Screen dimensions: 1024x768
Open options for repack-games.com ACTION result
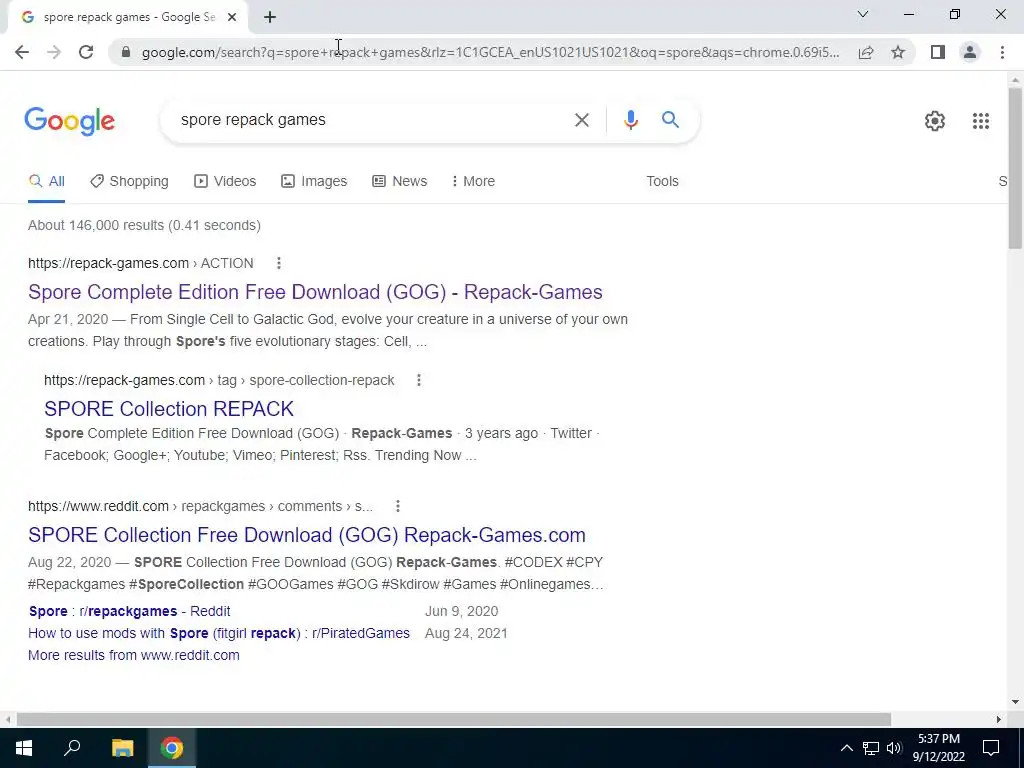(x=279, y=263)
